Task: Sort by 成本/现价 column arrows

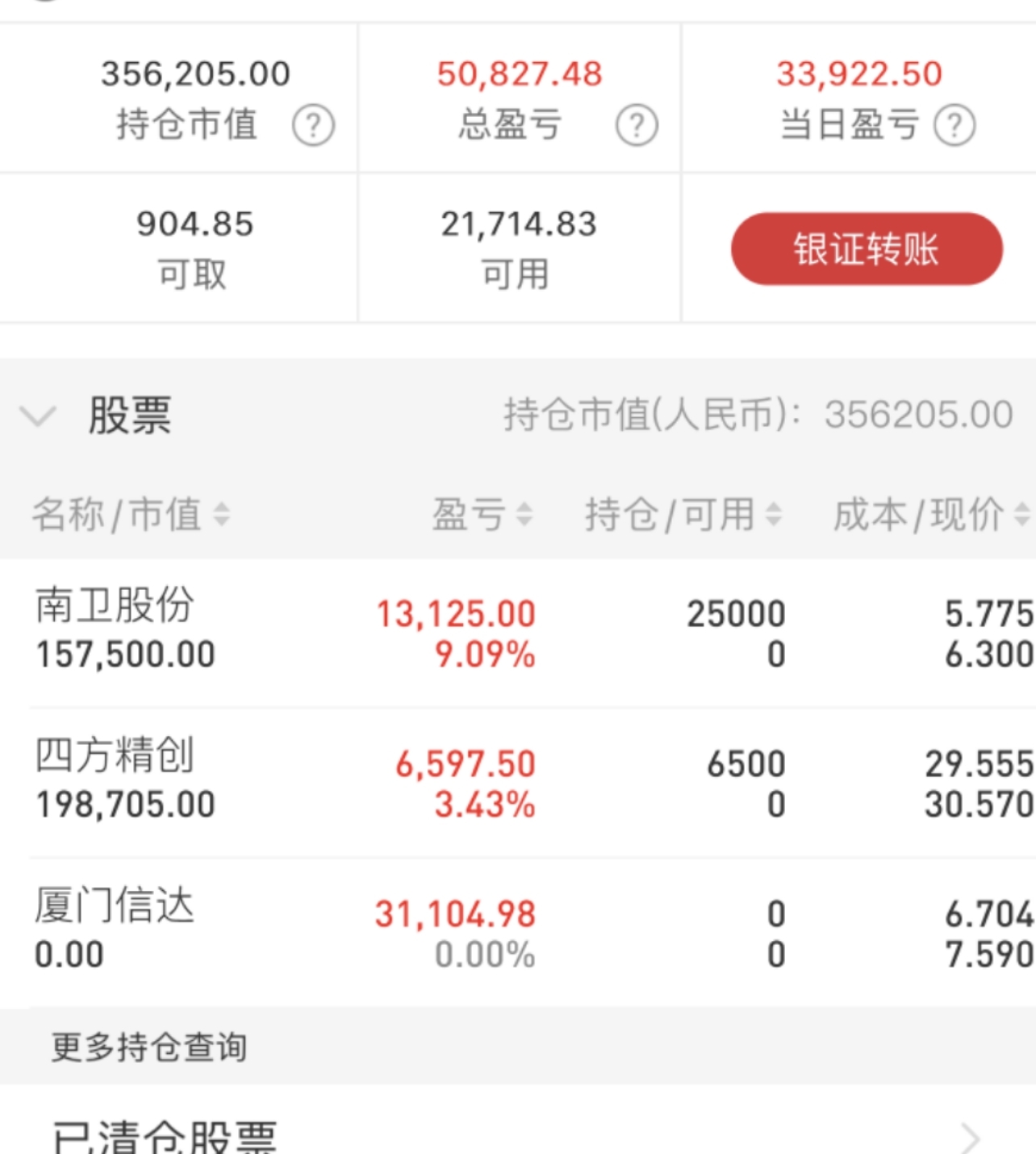Action: (x=1021, y=514)
